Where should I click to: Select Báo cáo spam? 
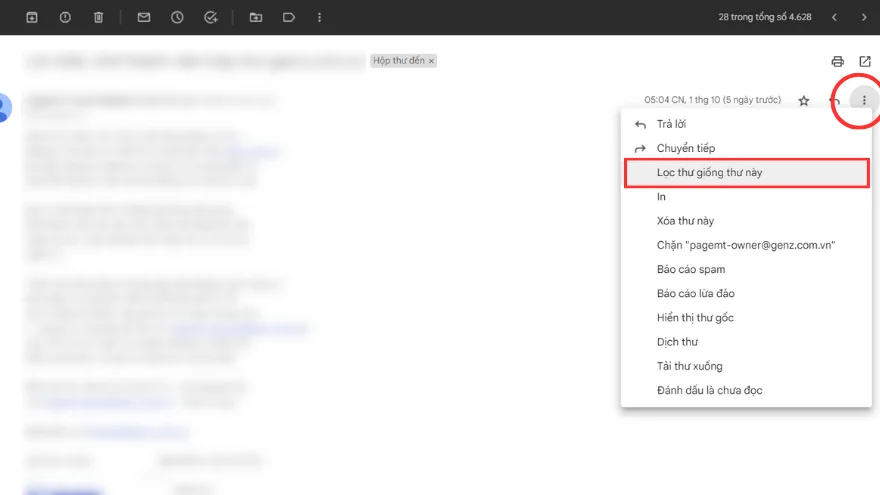click(746, 269)
